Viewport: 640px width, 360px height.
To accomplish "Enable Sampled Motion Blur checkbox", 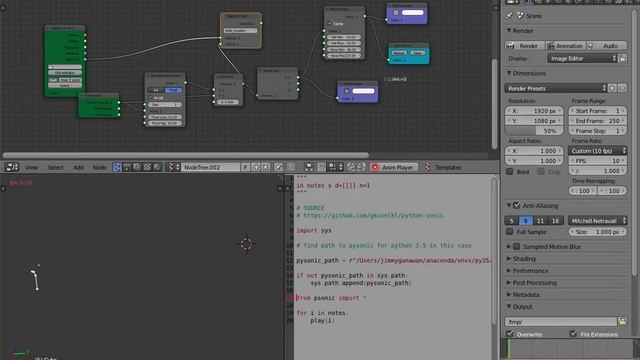I will (517, 247).
